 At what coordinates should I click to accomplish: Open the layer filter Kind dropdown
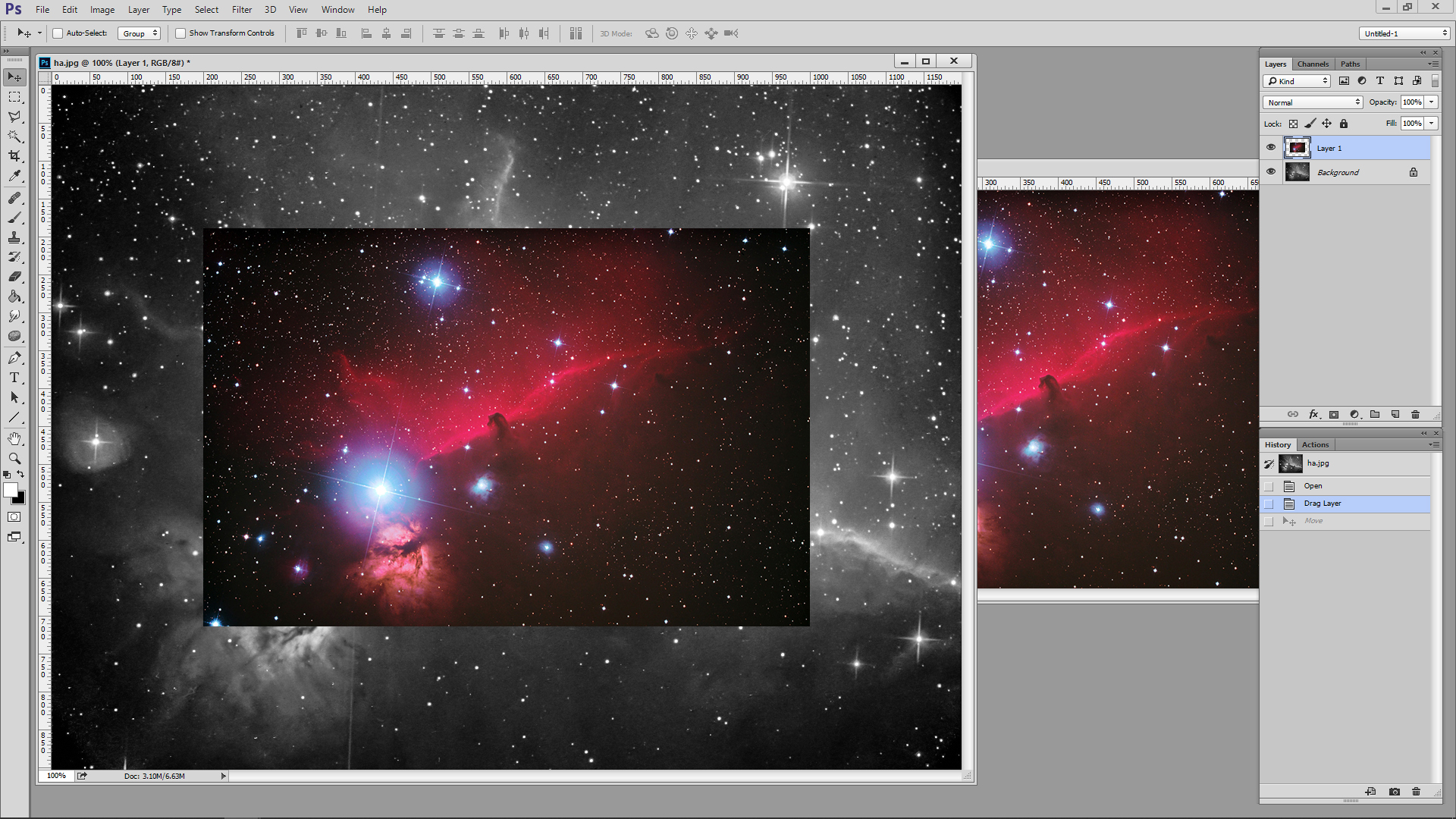tap(1297, 81)
